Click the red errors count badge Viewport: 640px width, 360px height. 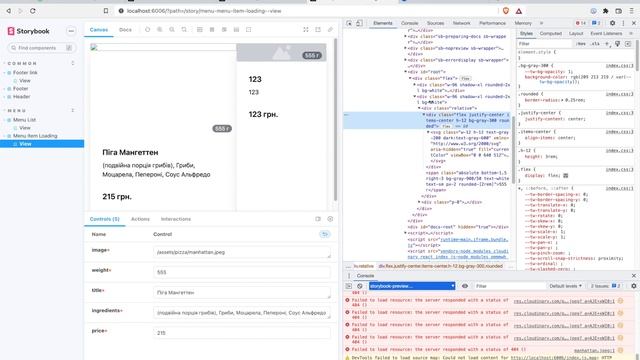(x=580, y=23)
